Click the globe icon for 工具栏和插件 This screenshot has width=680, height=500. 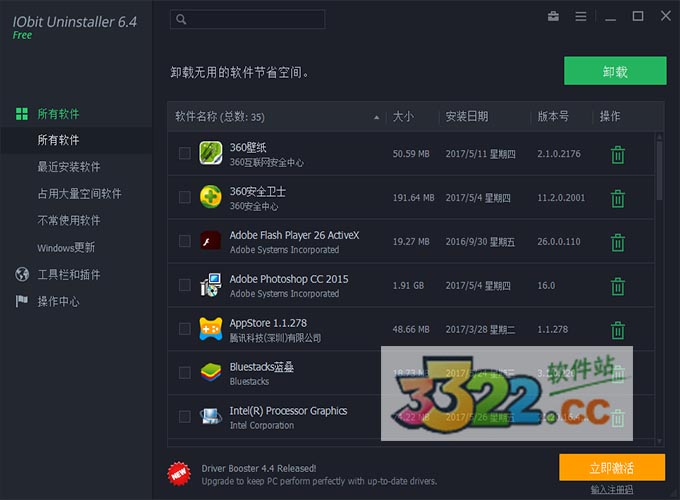(x=22, y=274)
